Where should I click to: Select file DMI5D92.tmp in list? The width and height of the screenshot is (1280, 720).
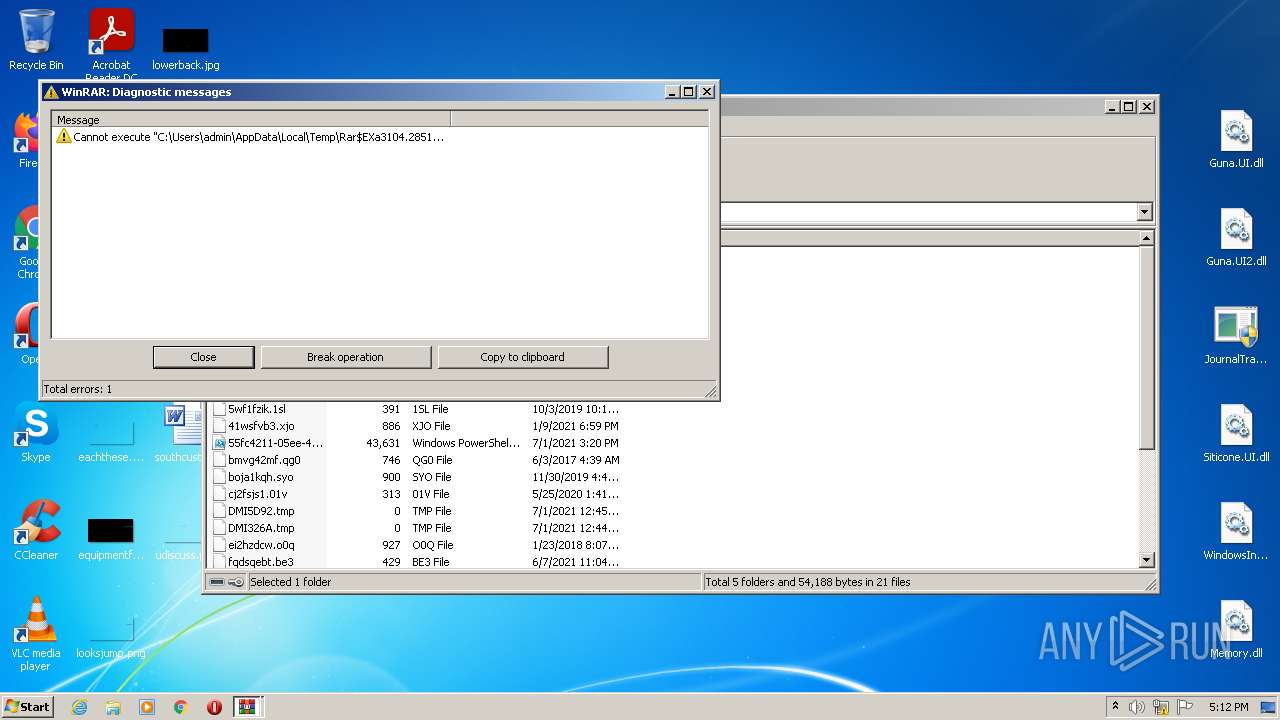tap(261, 511)
